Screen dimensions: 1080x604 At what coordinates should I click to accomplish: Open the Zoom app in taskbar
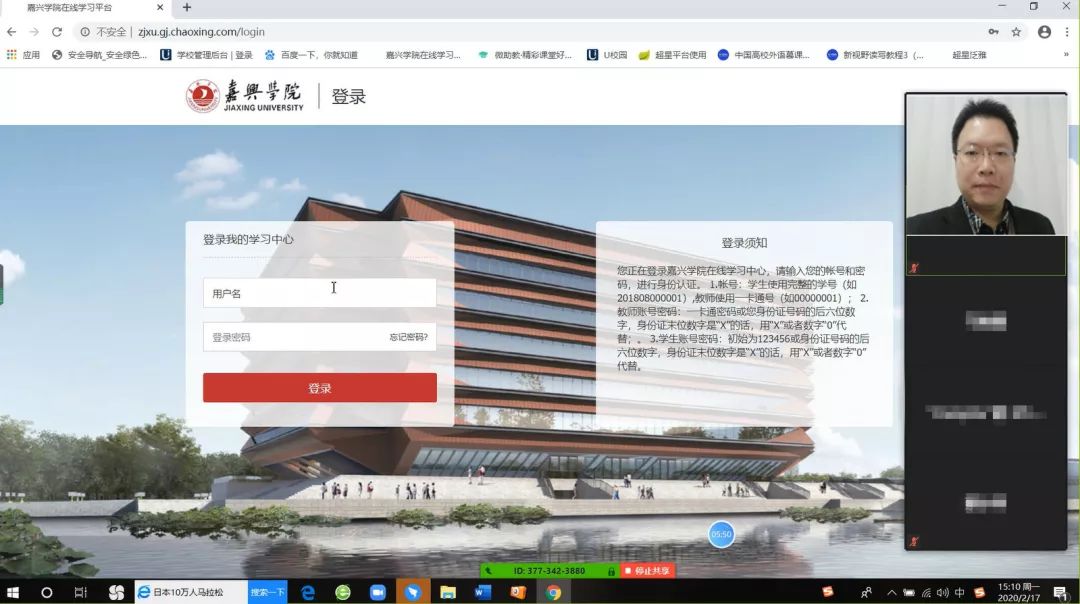tap(378, 592)
